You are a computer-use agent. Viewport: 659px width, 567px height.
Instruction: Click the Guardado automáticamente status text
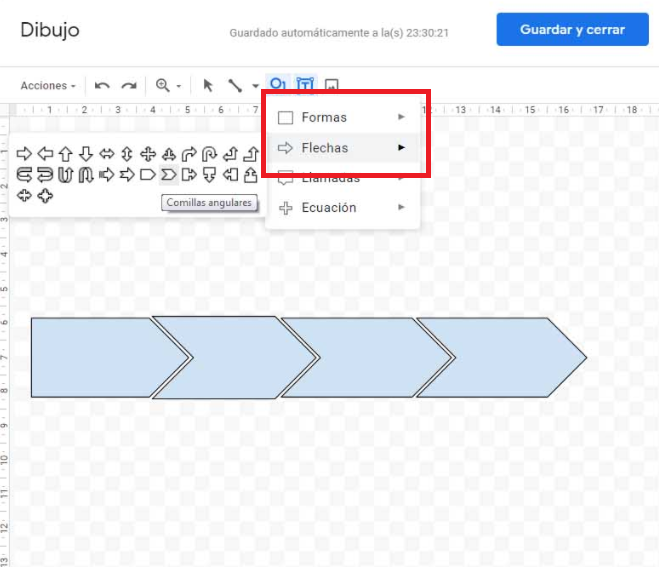coord(339,33)
